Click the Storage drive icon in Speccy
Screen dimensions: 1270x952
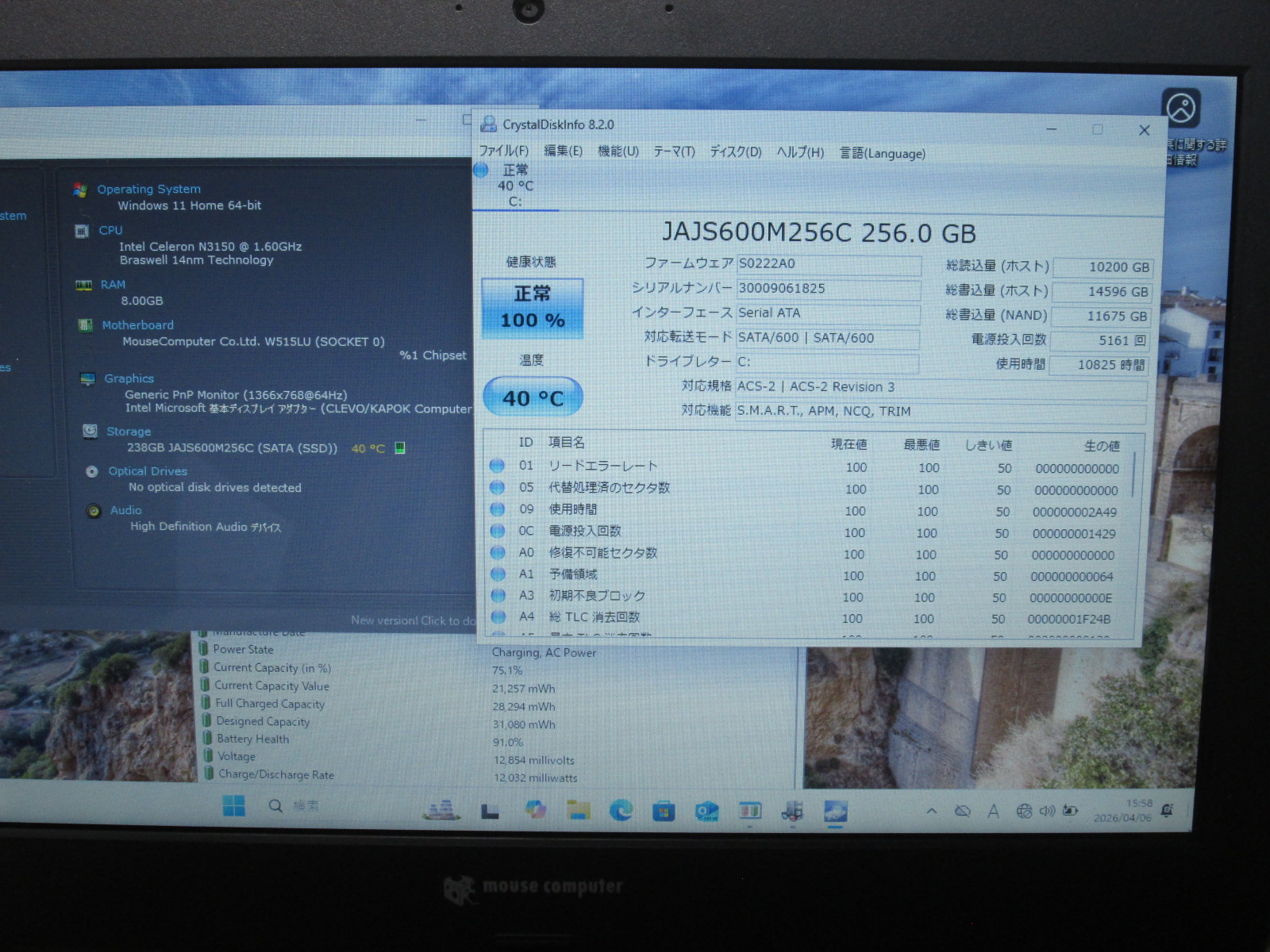pos(90,431)
